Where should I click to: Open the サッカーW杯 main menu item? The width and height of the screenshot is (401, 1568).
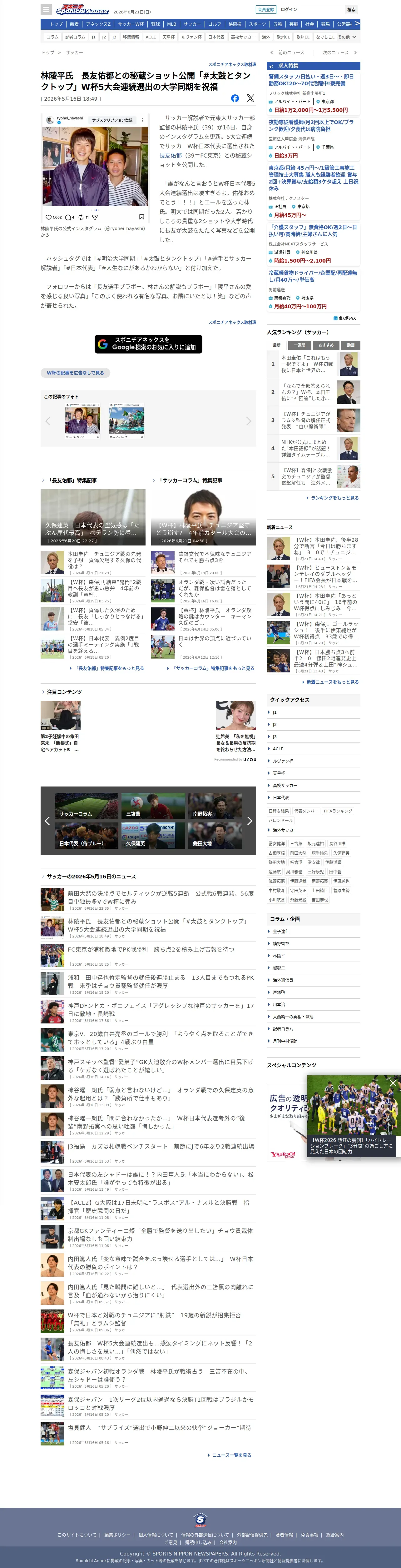[x=131, y=24]
